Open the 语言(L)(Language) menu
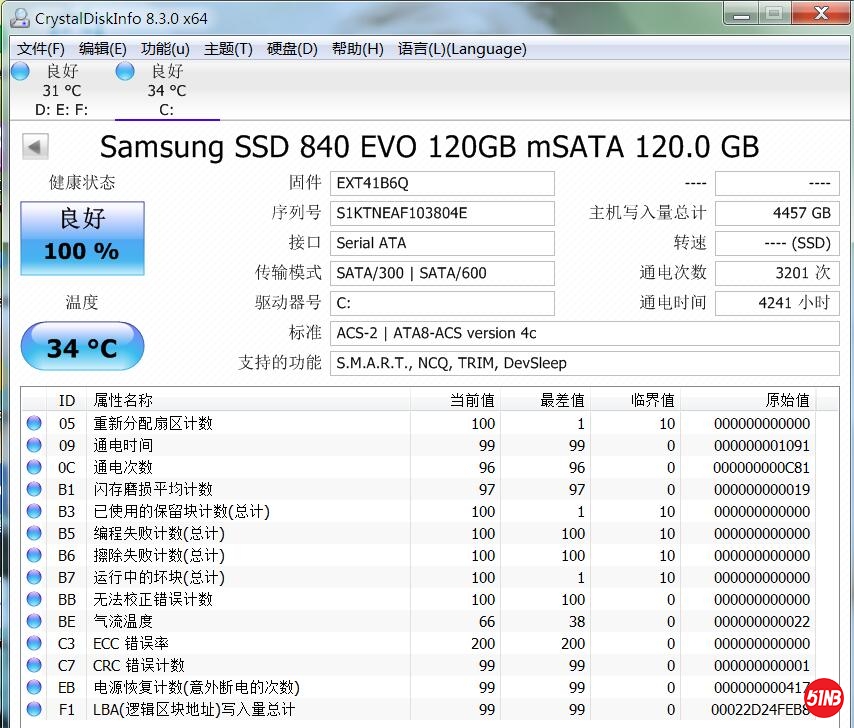854x728 pixels. 462,49
